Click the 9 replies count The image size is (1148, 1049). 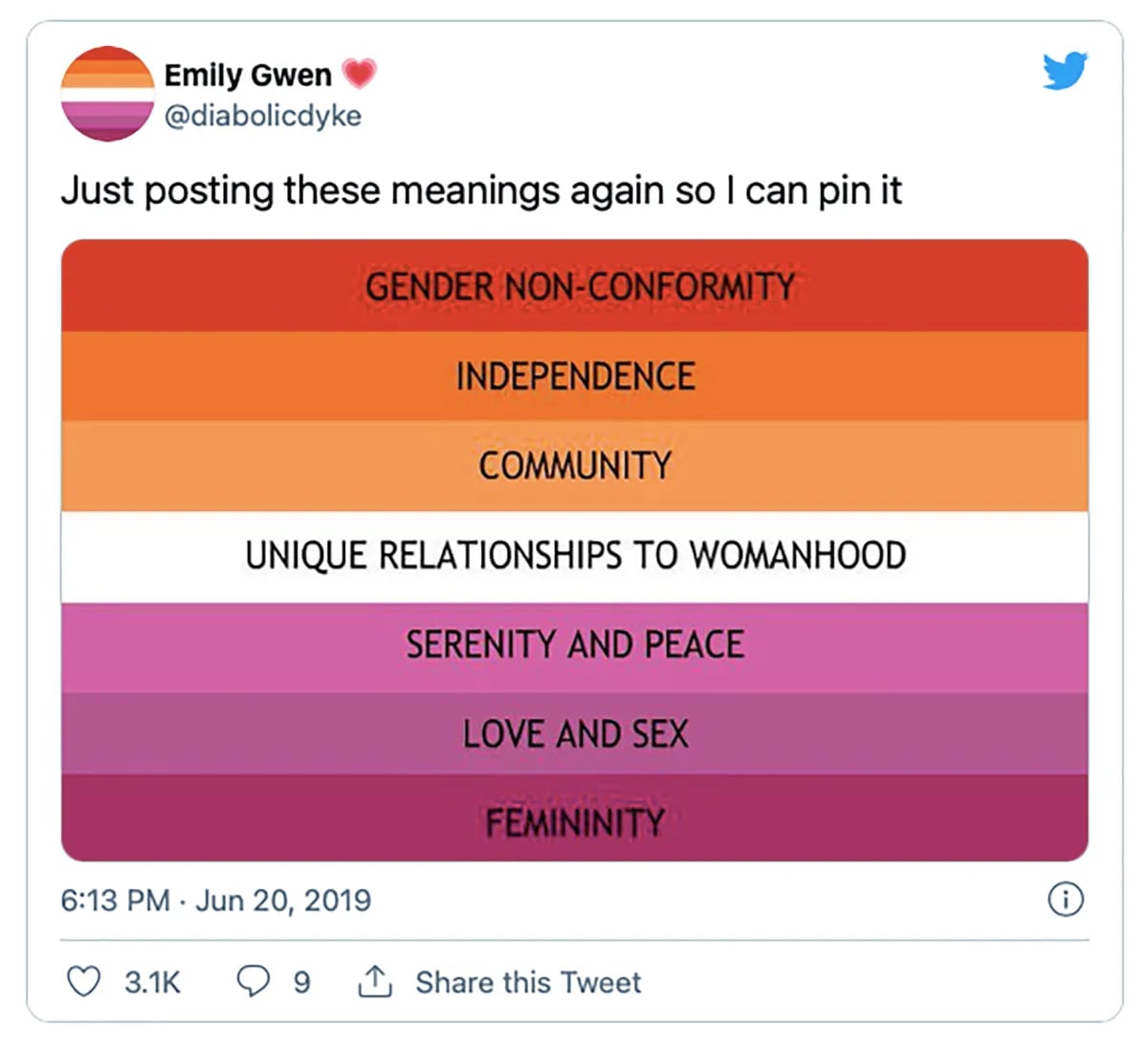click(x=301, y=982)
